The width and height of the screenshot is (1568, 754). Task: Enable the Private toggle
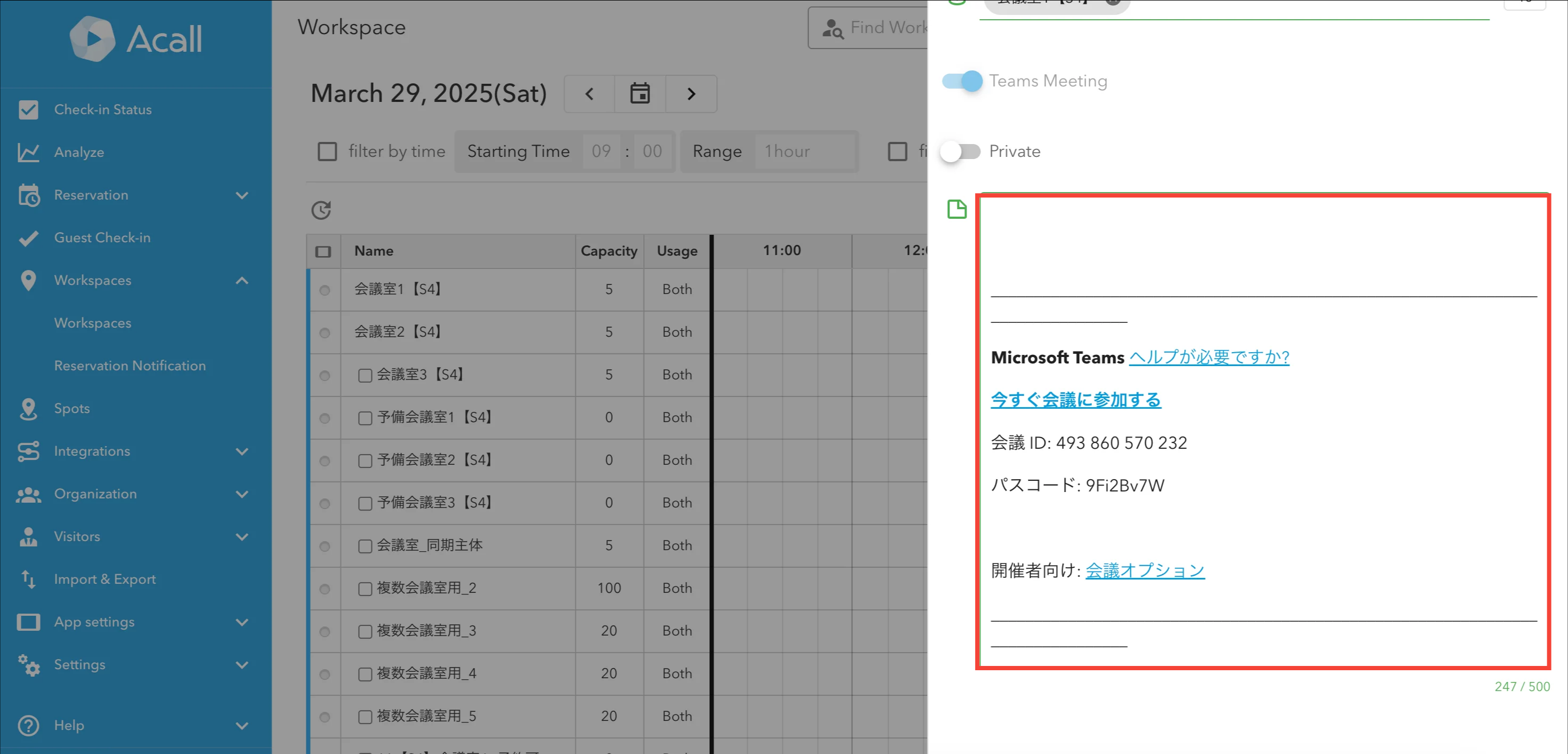[961, 152]
